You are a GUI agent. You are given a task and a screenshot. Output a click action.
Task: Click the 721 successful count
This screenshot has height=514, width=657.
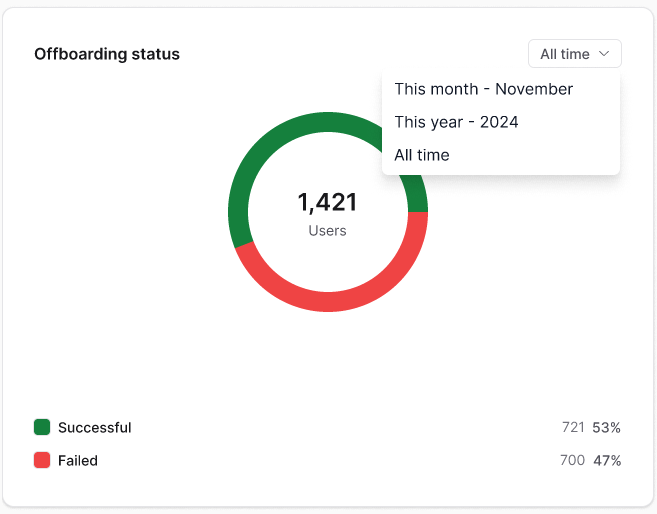click(x=573, y=427)
